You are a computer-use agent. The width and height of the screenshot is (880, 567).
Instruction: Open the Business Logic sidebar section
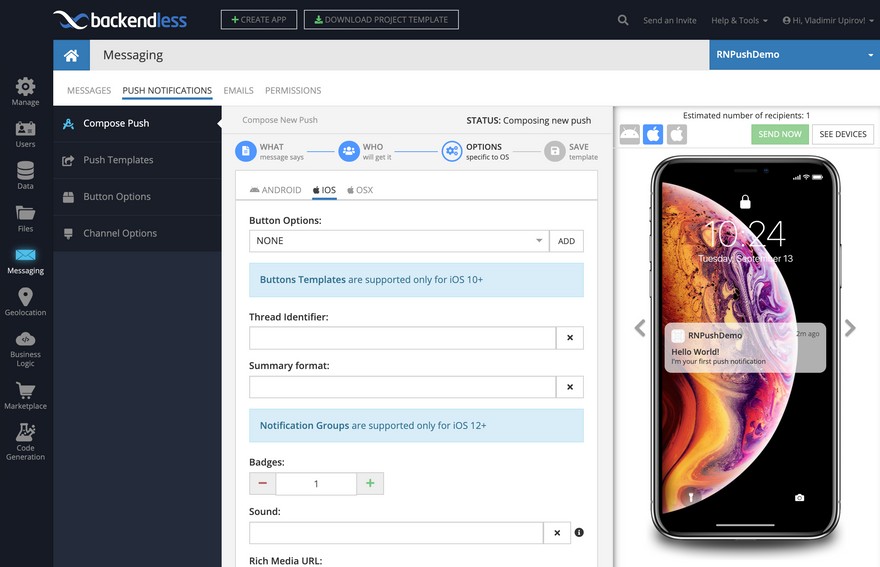pyautogui.click(x=25, y=345)
